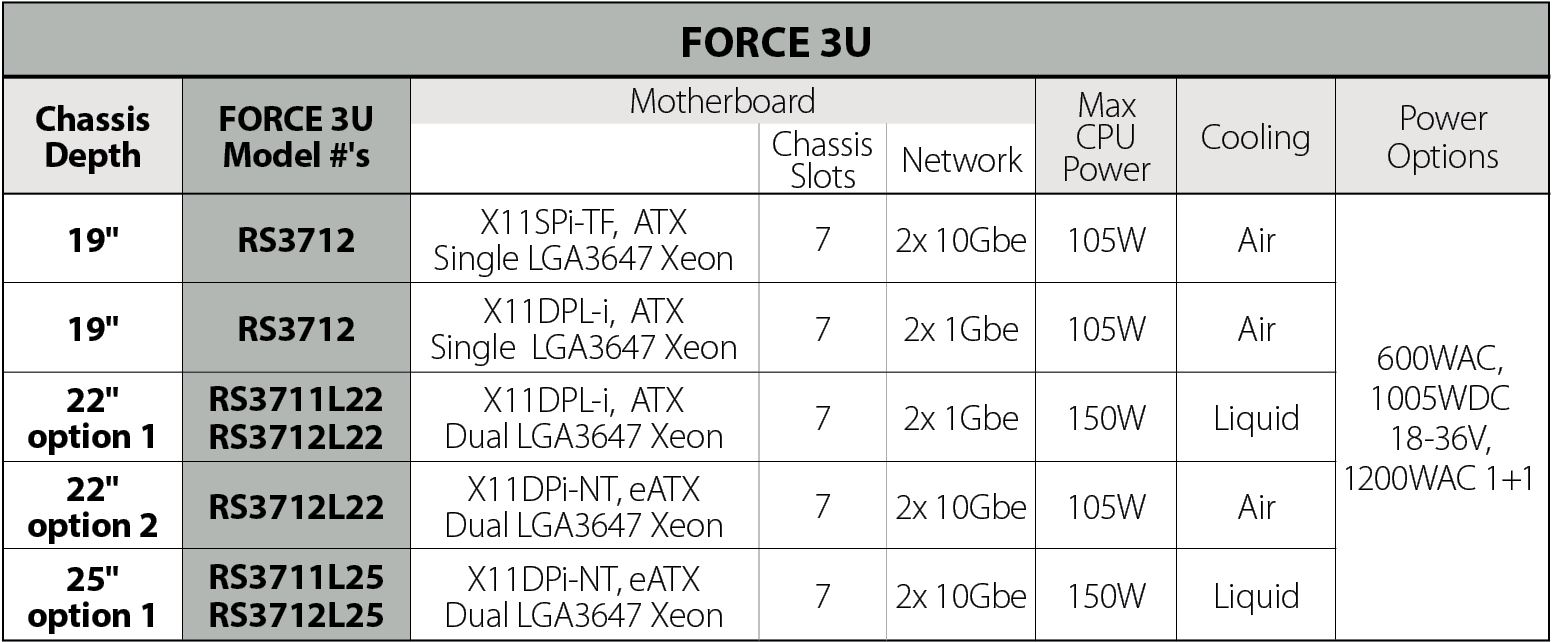Image resolution: width=1553 pixels, height=642 pixels.
Task: Click the RS3711L25 RS3712L25 model cell
Action: (296, 595)
